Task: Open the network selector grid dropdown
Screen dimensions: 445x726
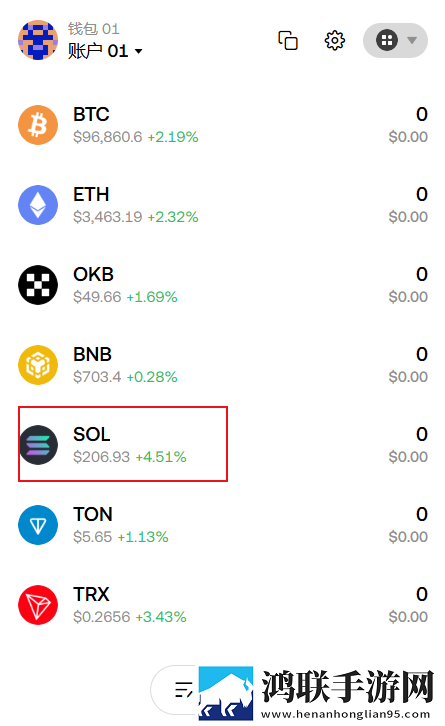Action: pos(395,40)
